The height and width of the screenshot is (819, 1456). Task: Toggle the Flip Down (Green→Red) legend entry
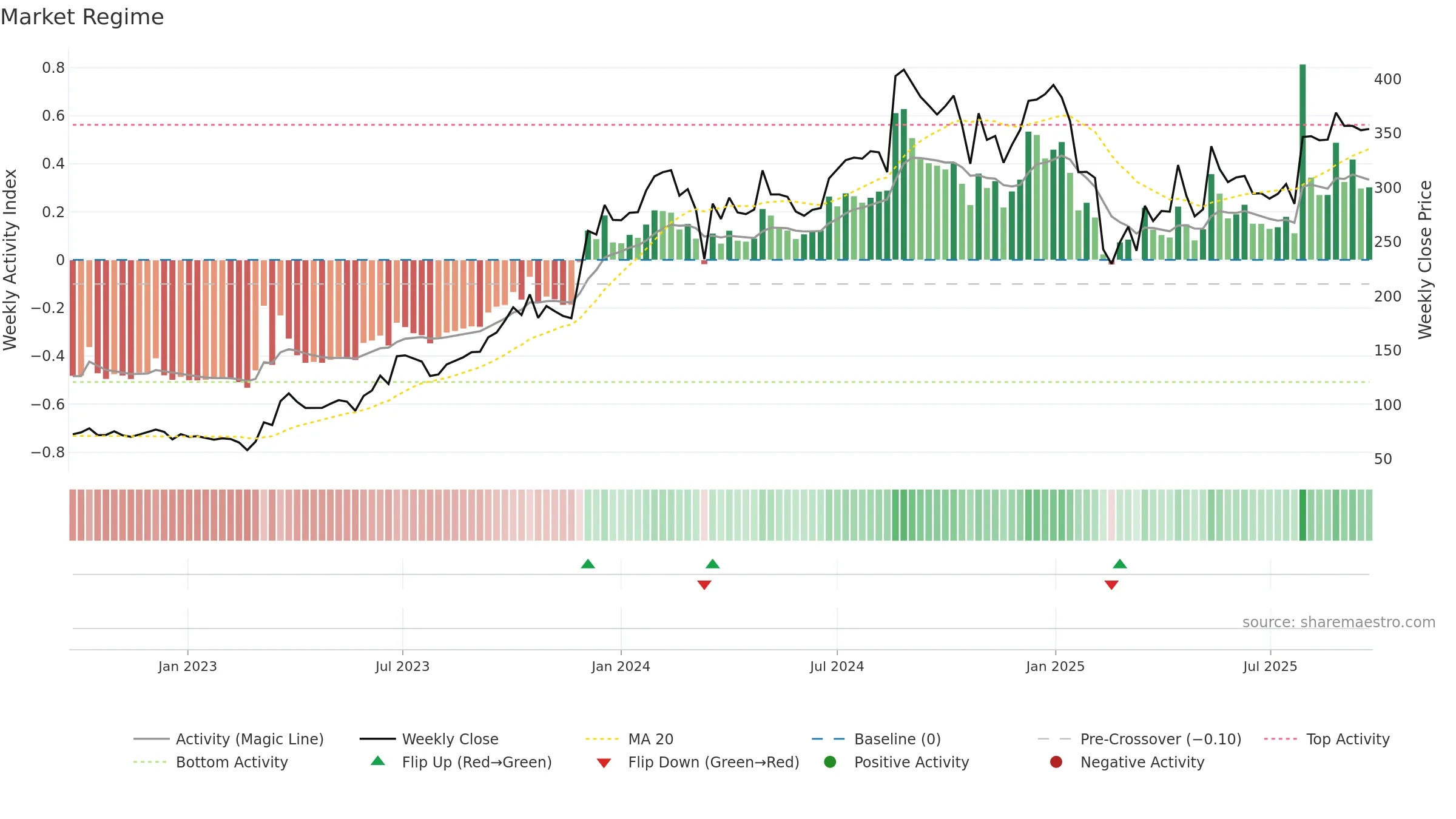[698, 762]
